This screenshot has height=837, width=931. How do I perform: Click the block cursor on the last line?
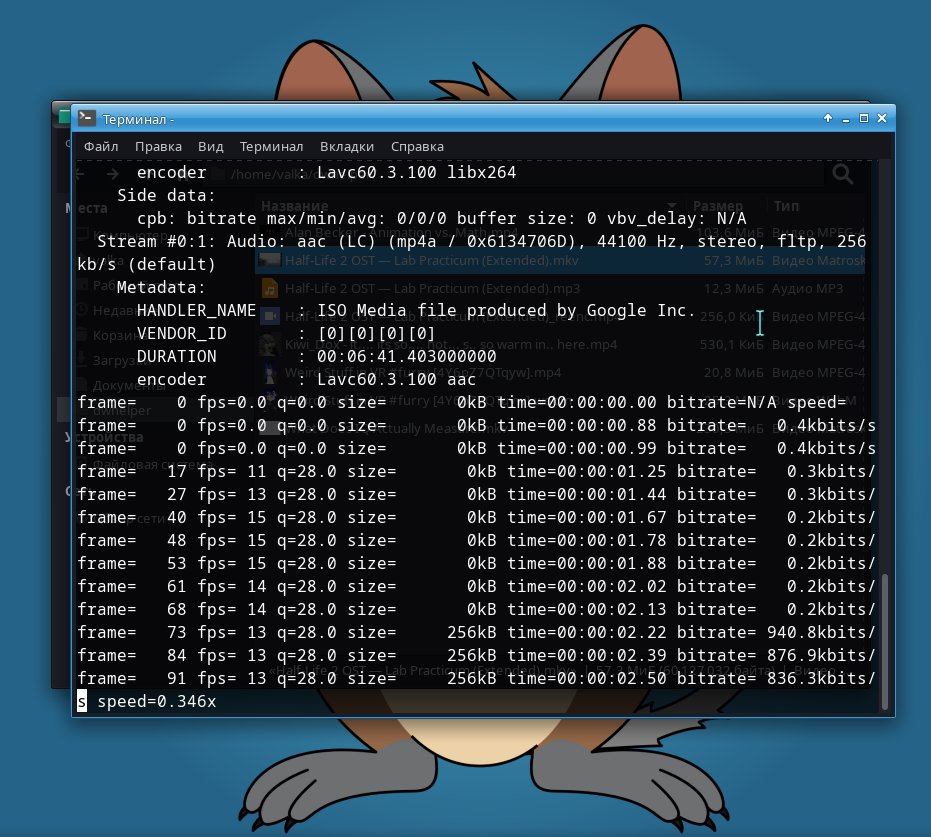click(x=82, y=701)
